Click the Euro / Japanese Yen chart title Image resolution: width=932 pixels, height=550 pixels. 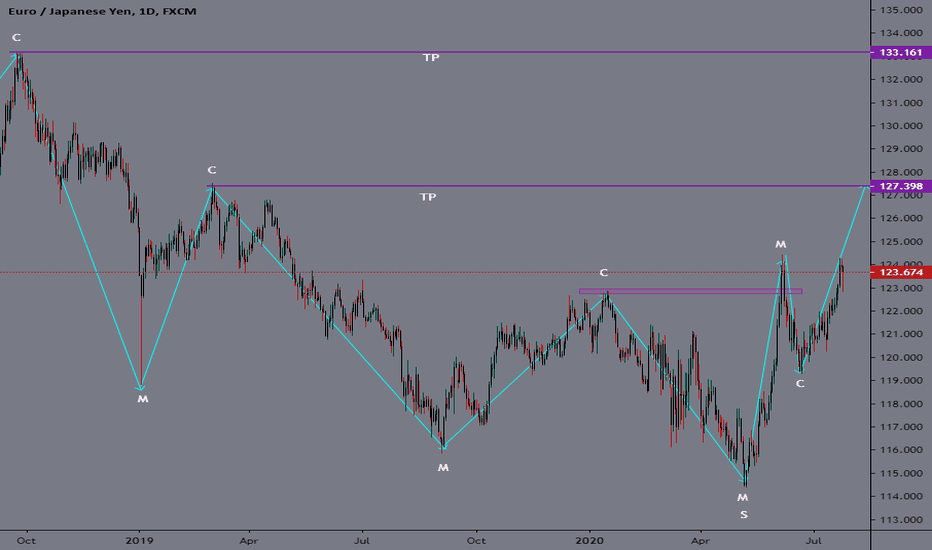102,11
